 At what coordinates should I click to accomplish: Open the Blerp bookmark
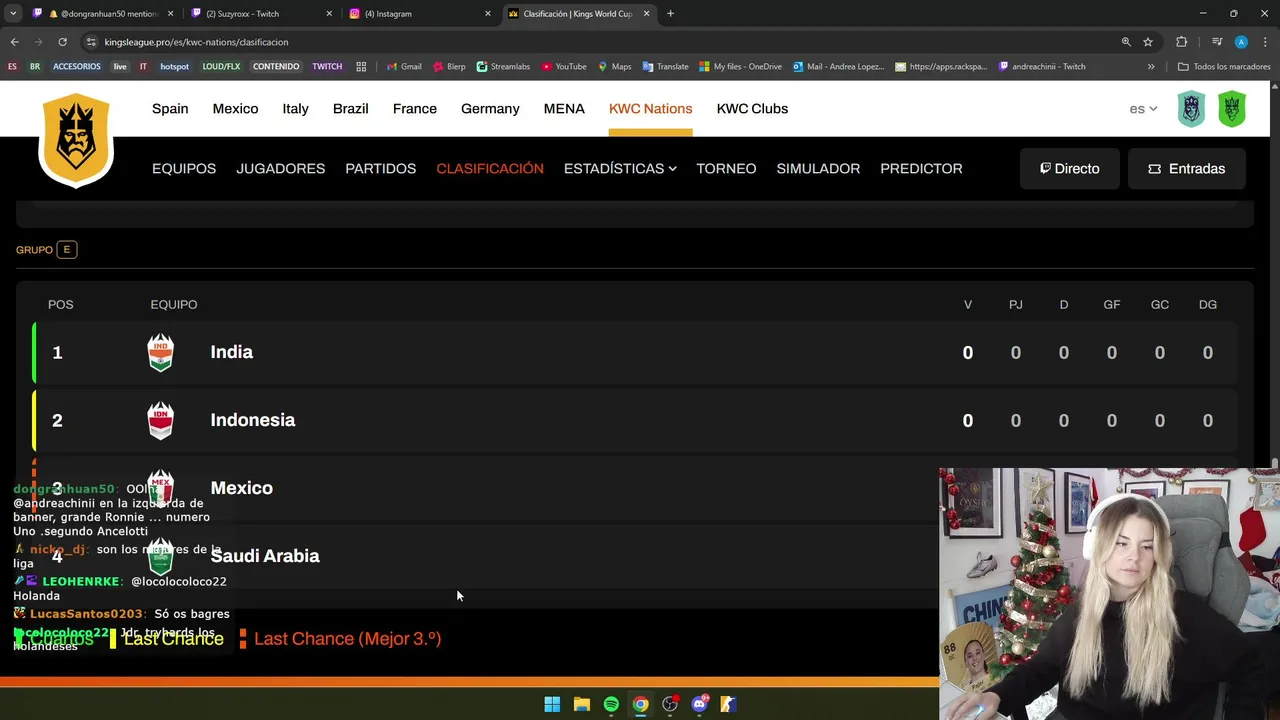tap(449, 67)
